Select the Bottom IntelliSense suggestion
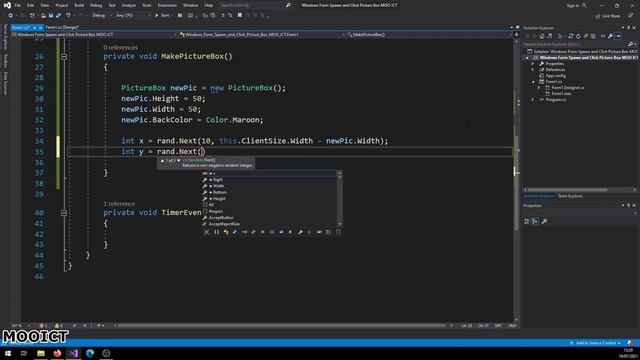 tap(220, 192)
